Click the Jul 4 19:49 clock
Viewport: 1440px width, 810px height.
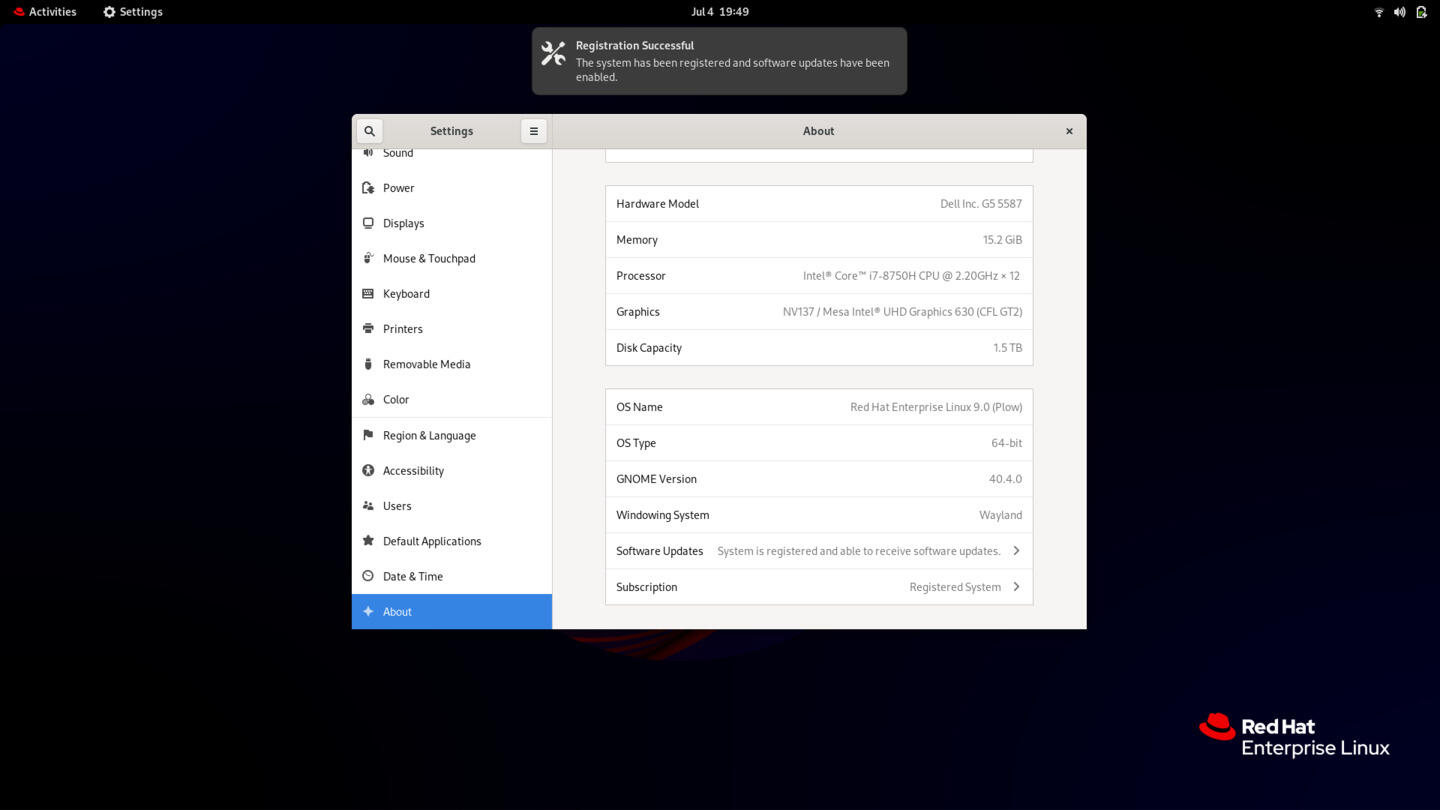tap(720, 12)
